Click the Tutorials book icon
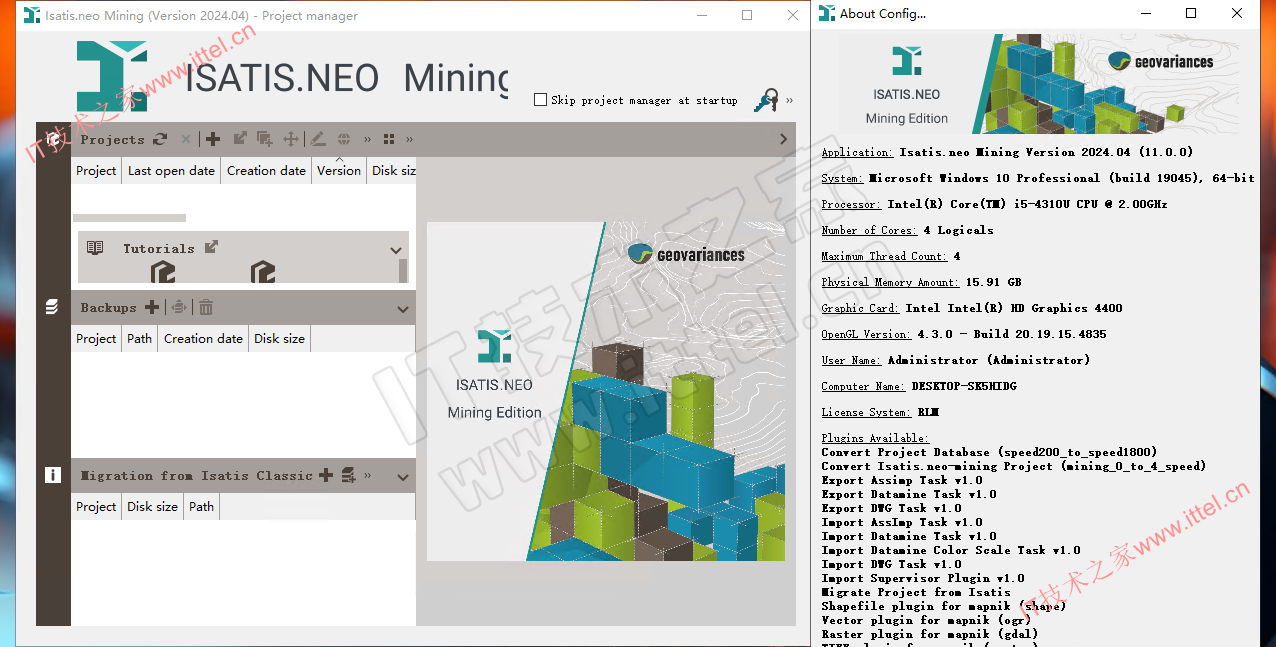The height and width of the screenshot is (647, 1276). (95, 248)
